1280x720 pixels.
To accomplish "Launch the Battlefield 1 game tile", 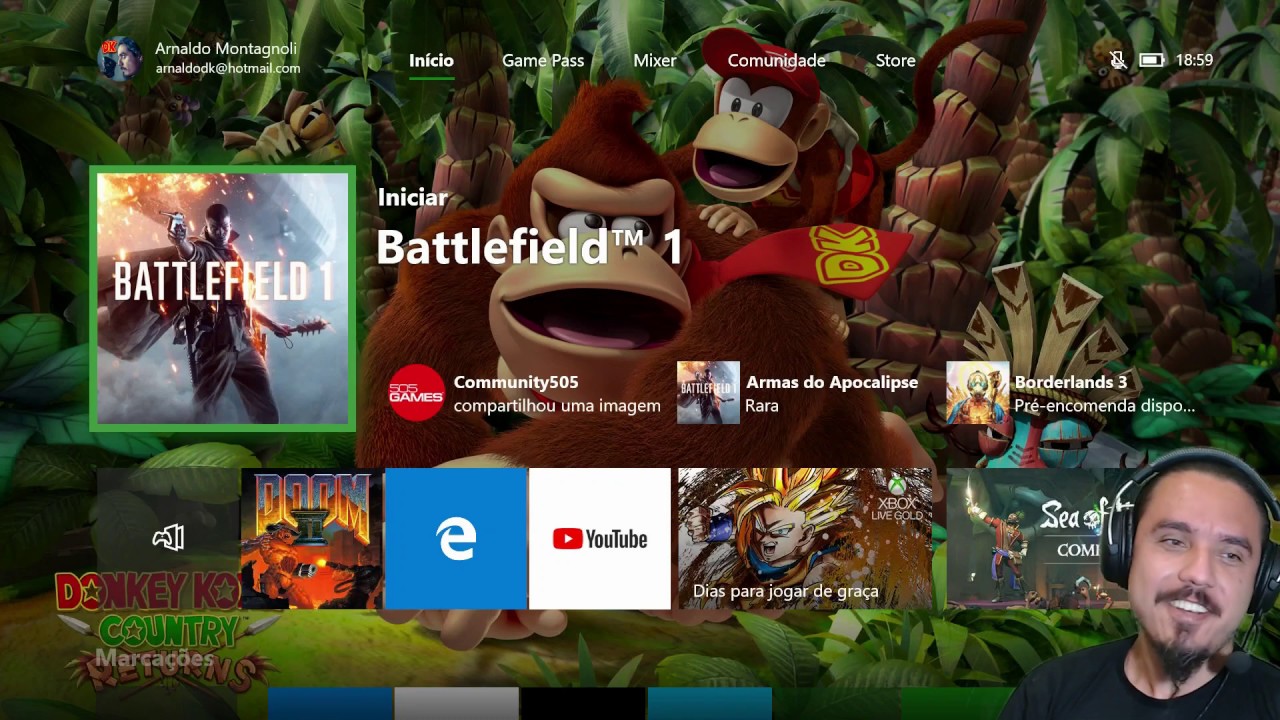I will 223,298.
